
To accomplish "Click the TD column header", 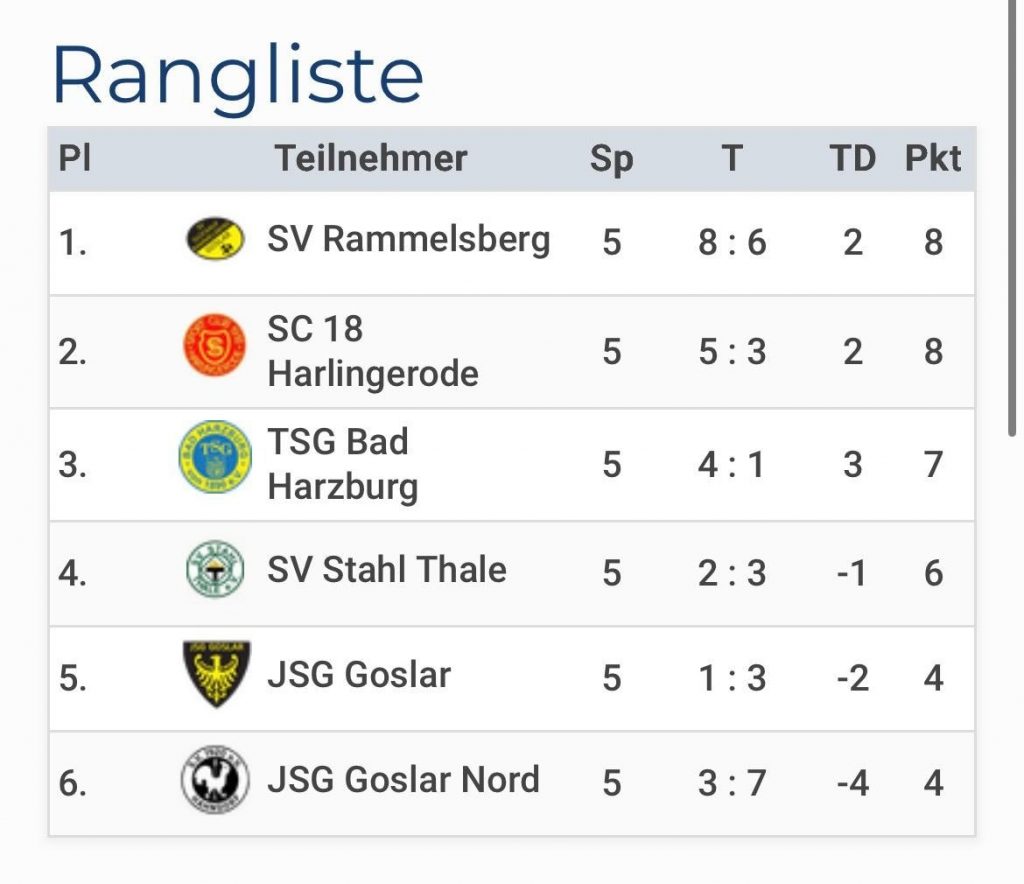I will pos(852,158).
